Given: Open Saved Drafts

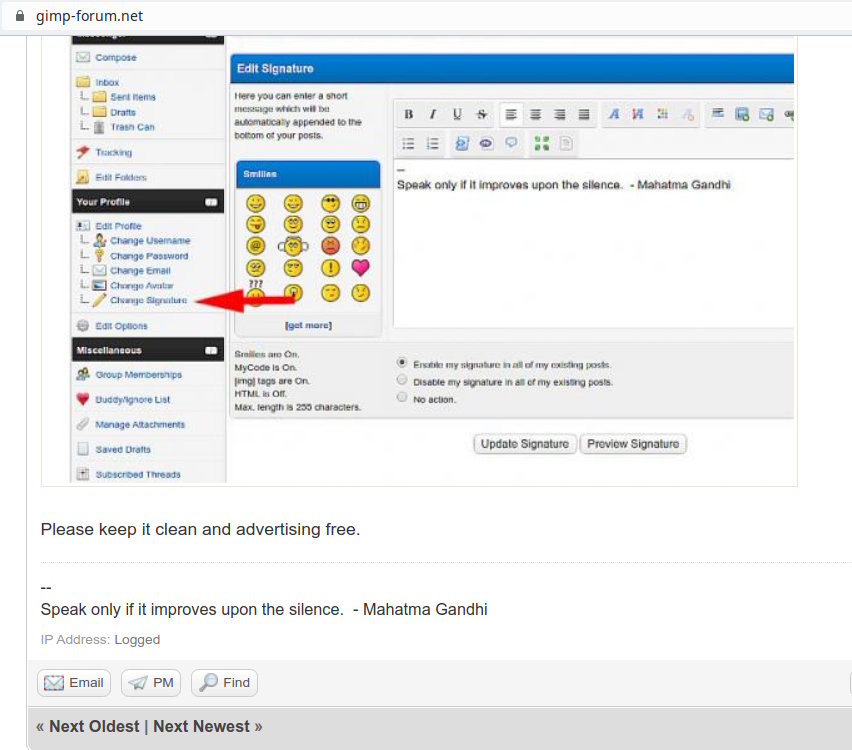Looking at the screenshot, I should pyautogui.click(x=123, y=449).
